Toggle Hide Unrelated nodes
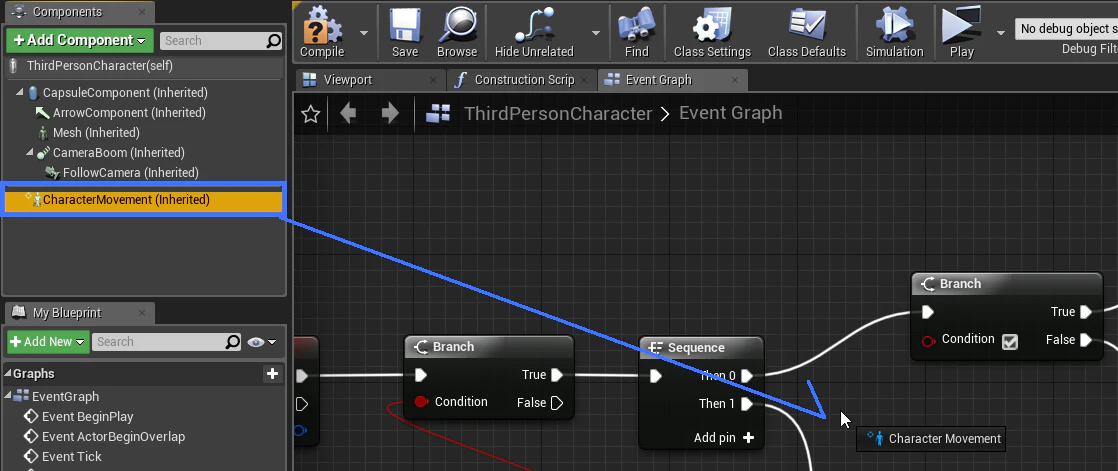 point(534,32)
